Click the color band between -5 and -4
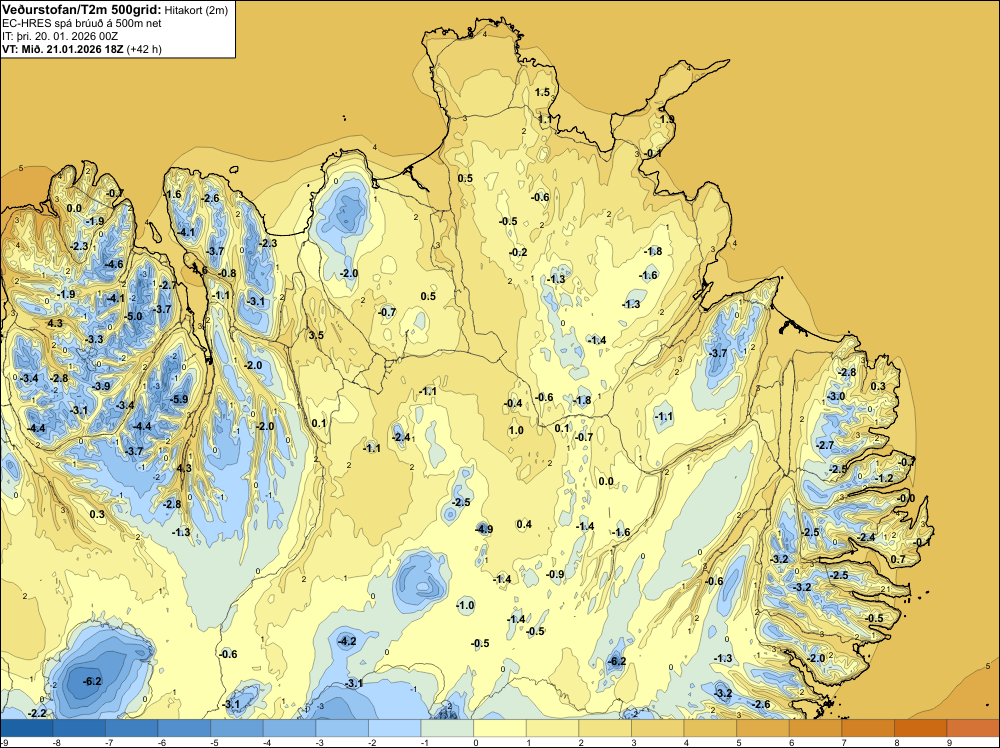Image resolution: width=1000 pixels, height=748 pixels. tap(237, 728)
